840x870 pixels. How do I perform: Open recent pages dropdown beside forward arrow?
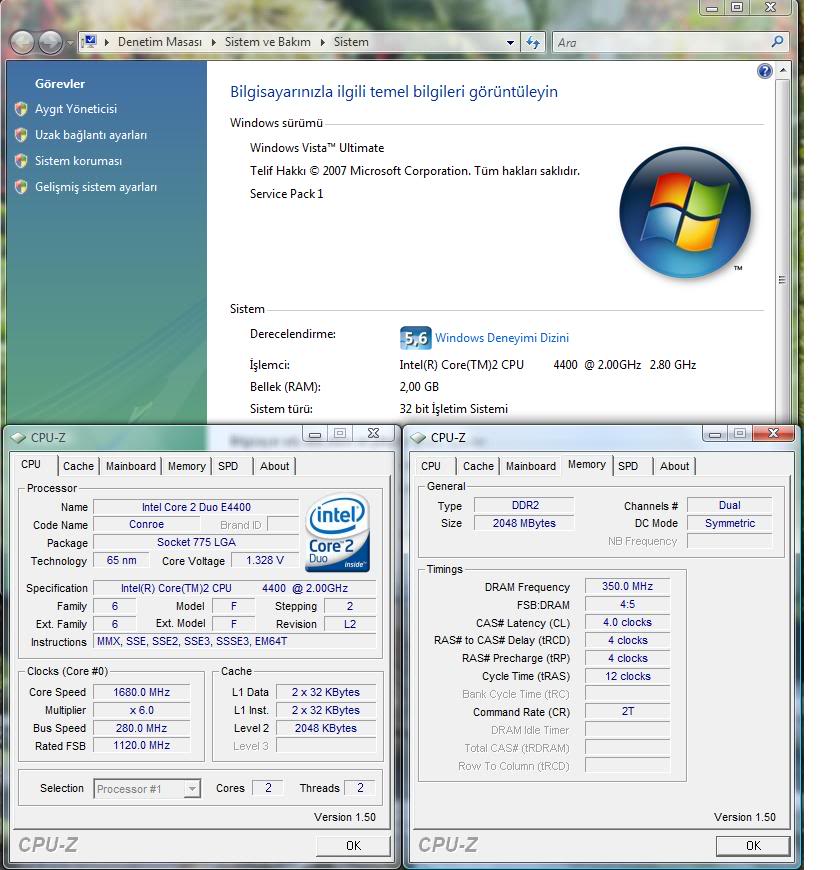click(x=70, y=43)
